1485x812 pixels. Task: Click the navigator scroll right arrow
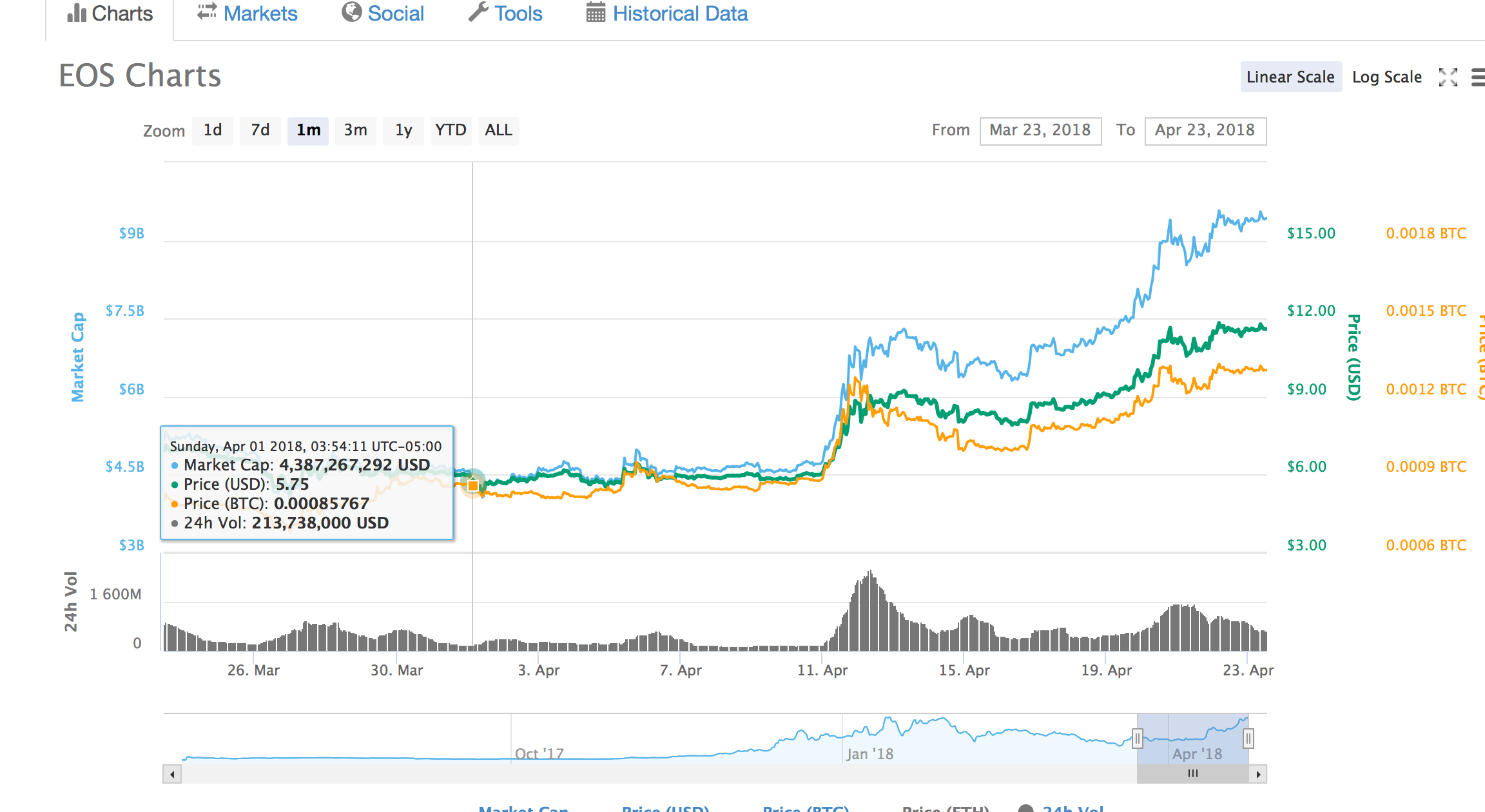[x=1258, y=774]
